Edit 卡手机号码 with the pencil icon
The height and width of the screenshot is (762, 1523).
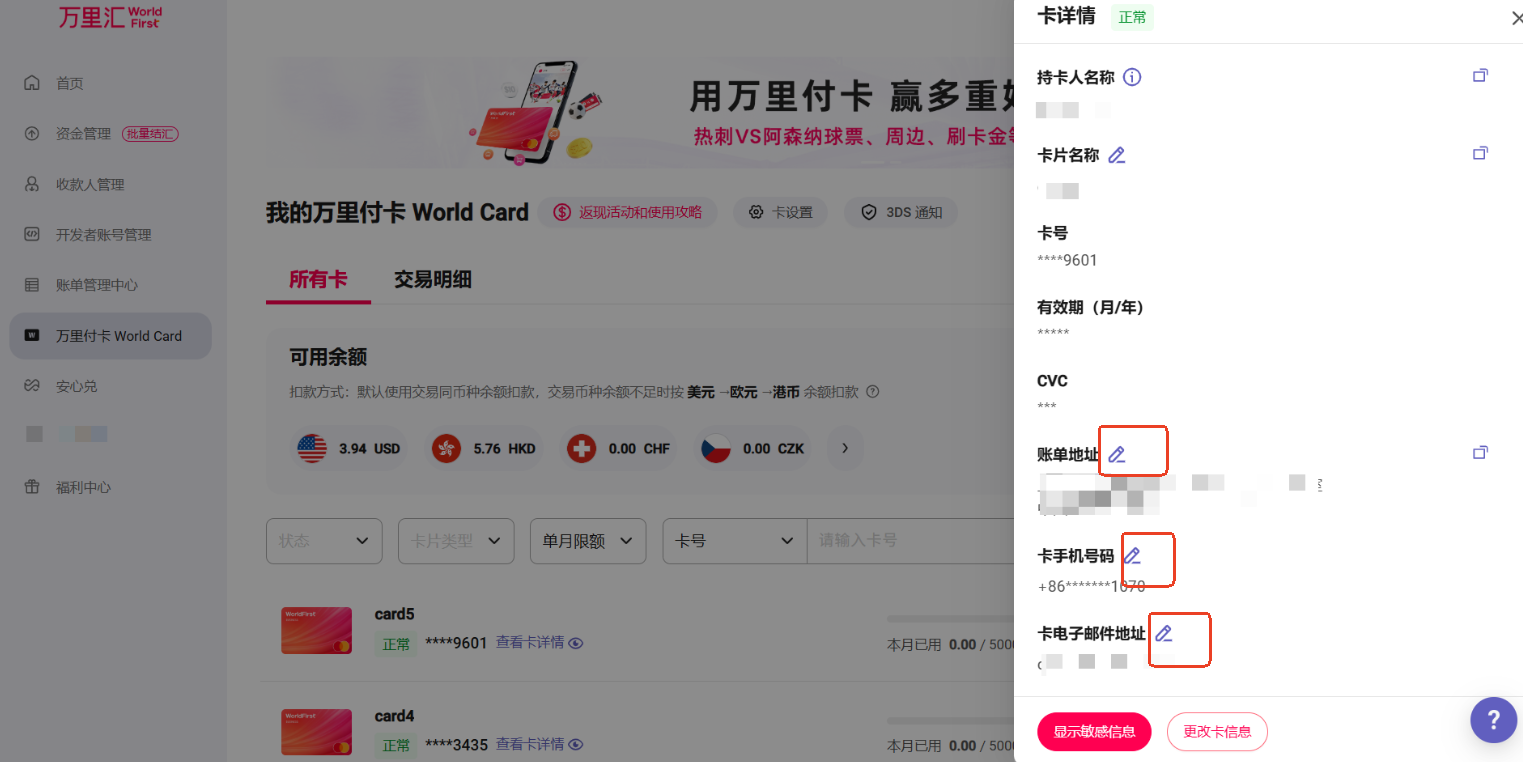click(1132, 556)
